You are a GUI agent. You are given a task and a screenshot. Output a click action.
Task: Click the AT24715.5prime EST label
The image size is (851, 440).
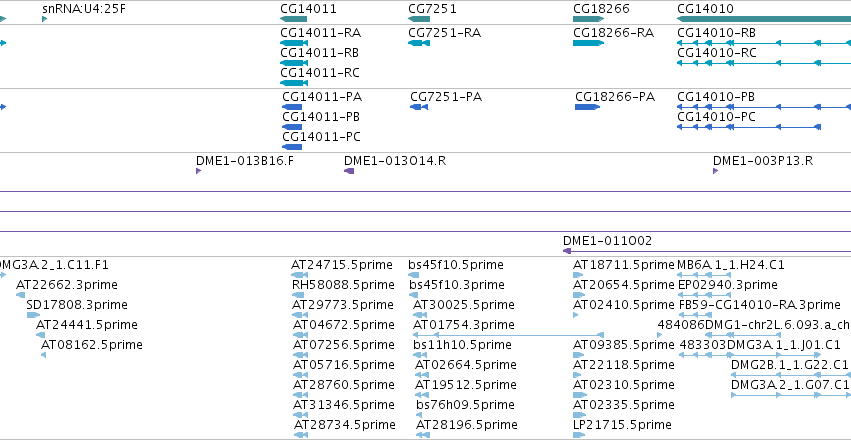coord(341,265)
